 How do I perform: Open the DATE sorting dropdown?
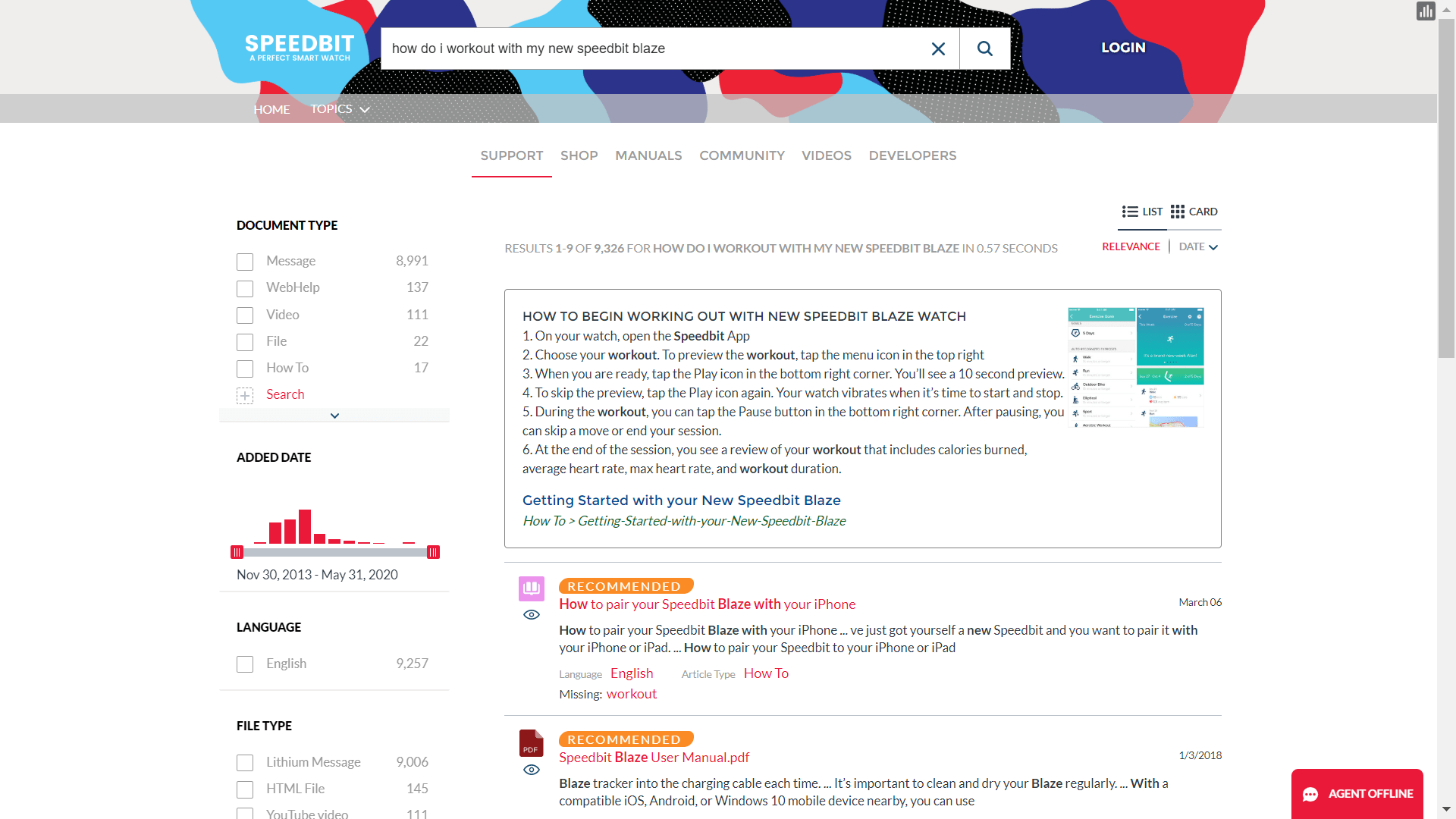(1197, 246)
